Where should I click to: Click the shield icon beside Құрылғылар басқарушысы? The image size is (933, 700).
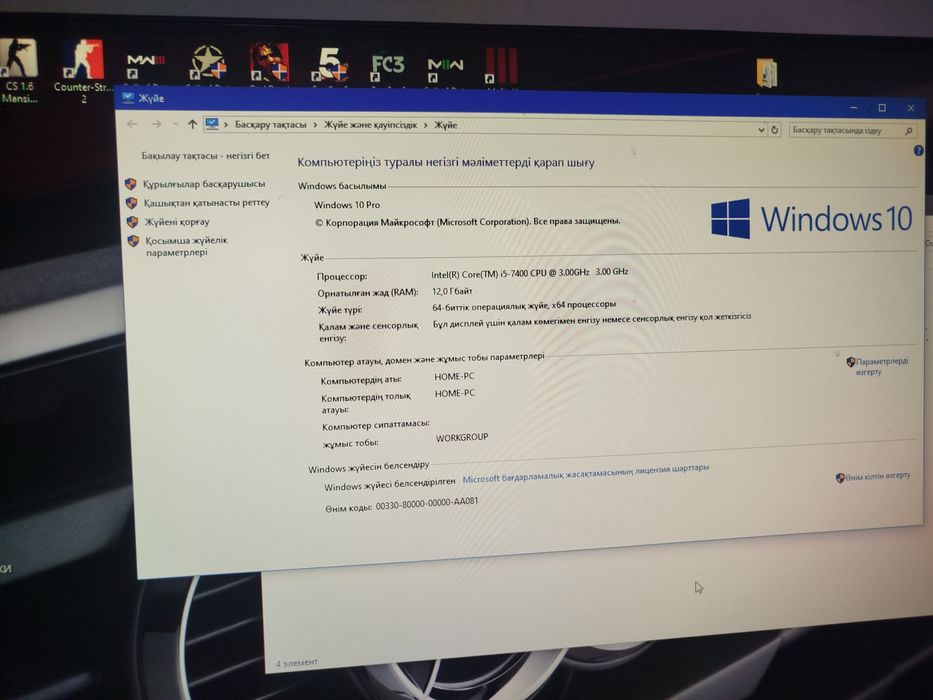[x=131, y=184]
